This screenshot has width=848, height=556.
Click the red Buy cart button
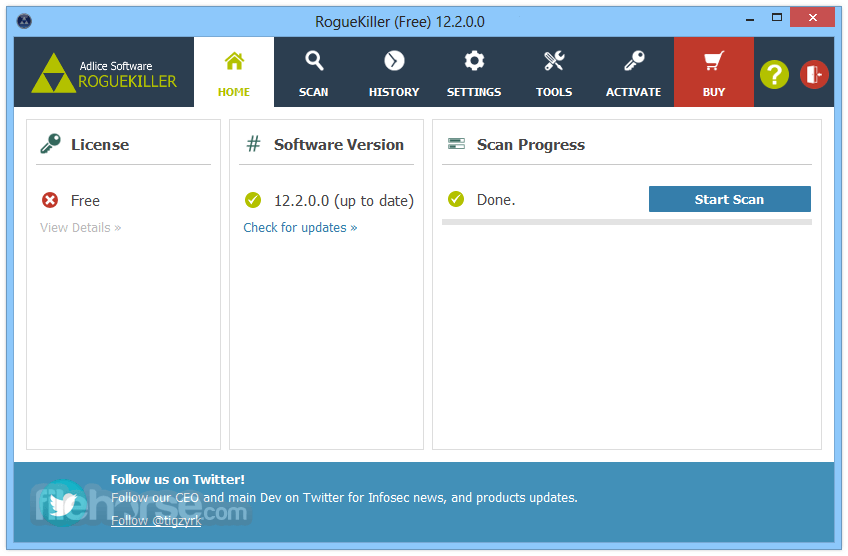pyautogui.click(x=714, y=72)
